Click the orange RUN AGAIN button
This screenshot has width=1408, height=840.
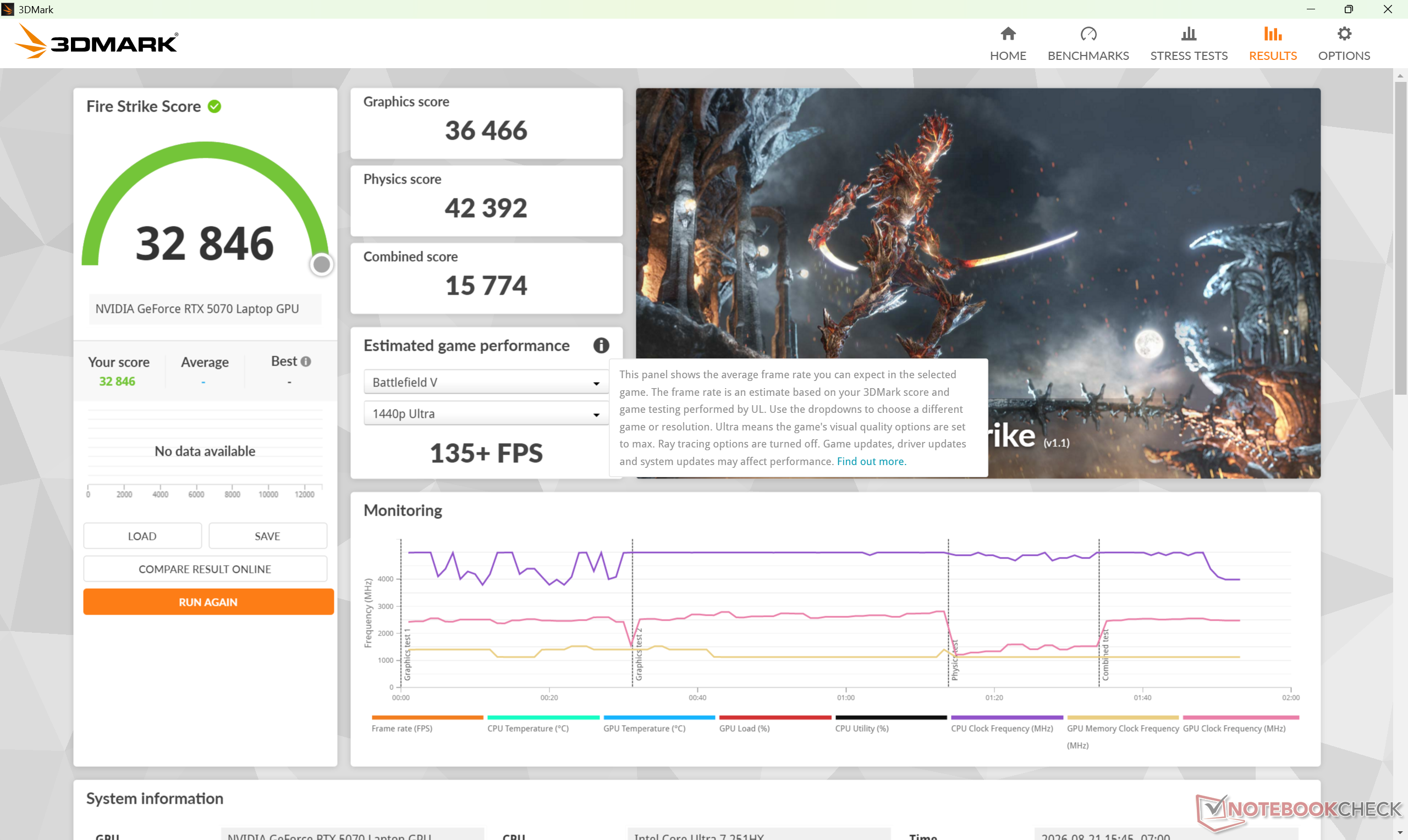[x=208, y=603]
